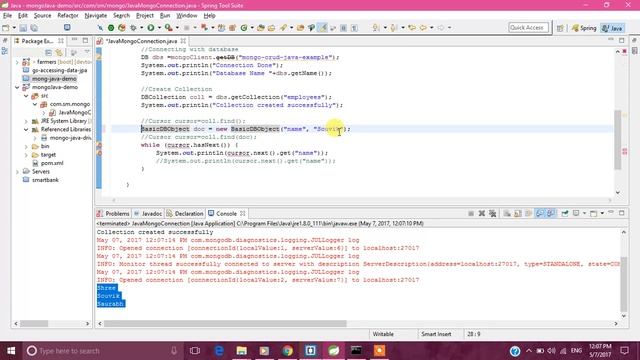Image resolution: width=640 pixels, height=360 pixels.
Task: Expand the farmers project node
Action: click(17, 62)
